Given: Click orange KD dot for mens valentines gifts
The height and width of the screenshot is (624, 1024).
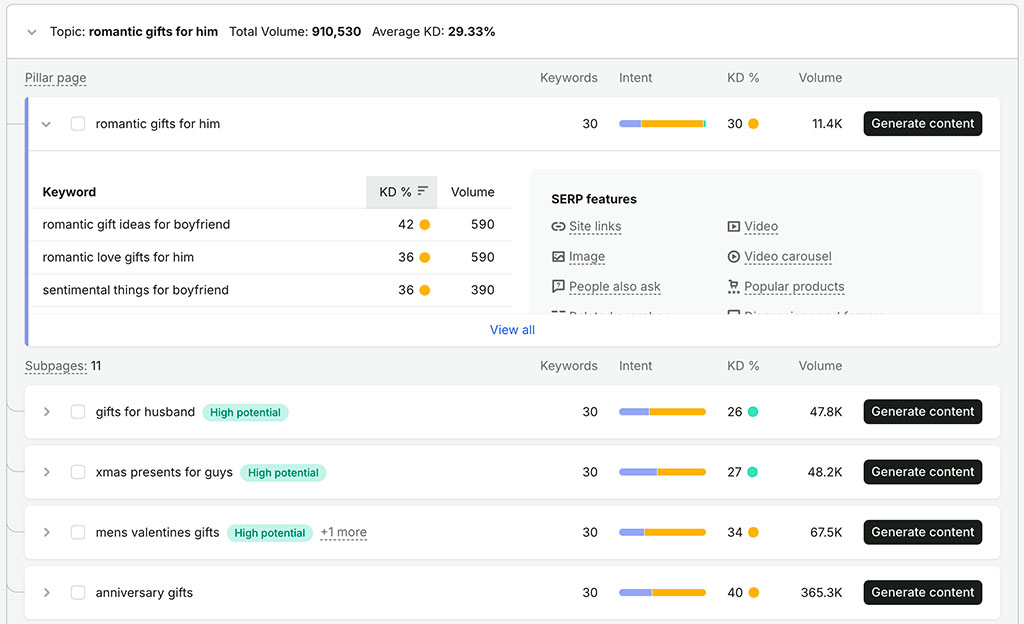Looking at the screenshot, I should coord(753,532).
